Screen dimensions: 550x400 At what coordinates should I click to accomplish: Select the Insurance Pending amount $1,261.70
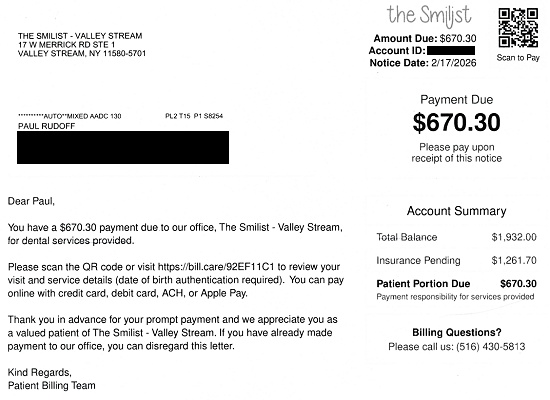514,260
